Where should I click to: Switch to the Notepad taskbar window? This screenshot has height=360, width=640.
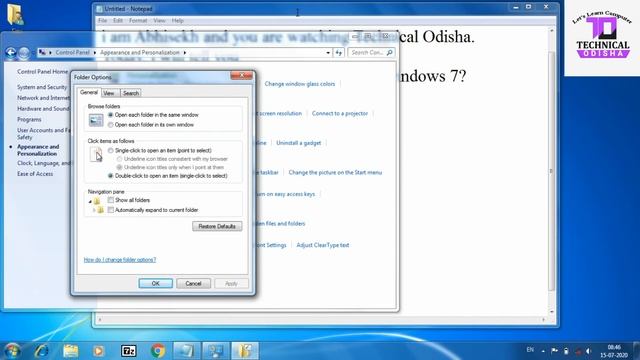point(187,351)
